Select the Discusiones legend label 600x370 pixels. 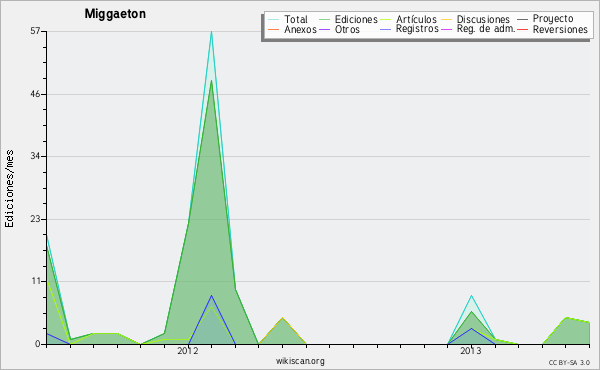pyautogui.click(x=483, y=19)
